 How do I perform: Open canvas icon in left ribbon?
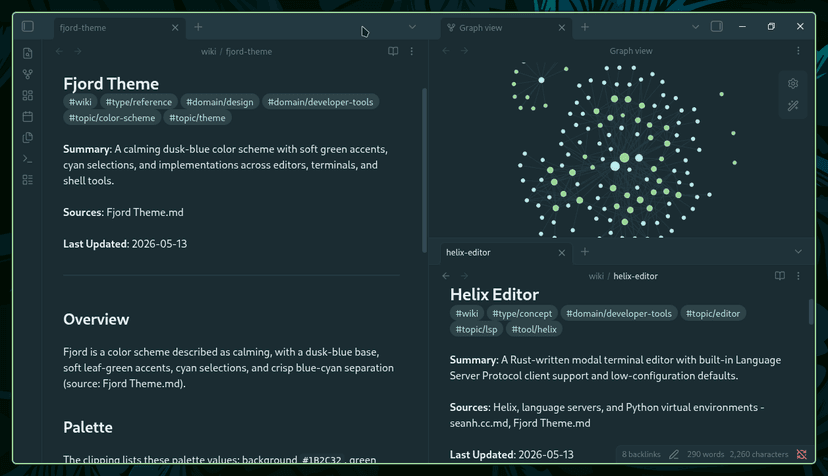pyautogui.click(x=28, y=96)
